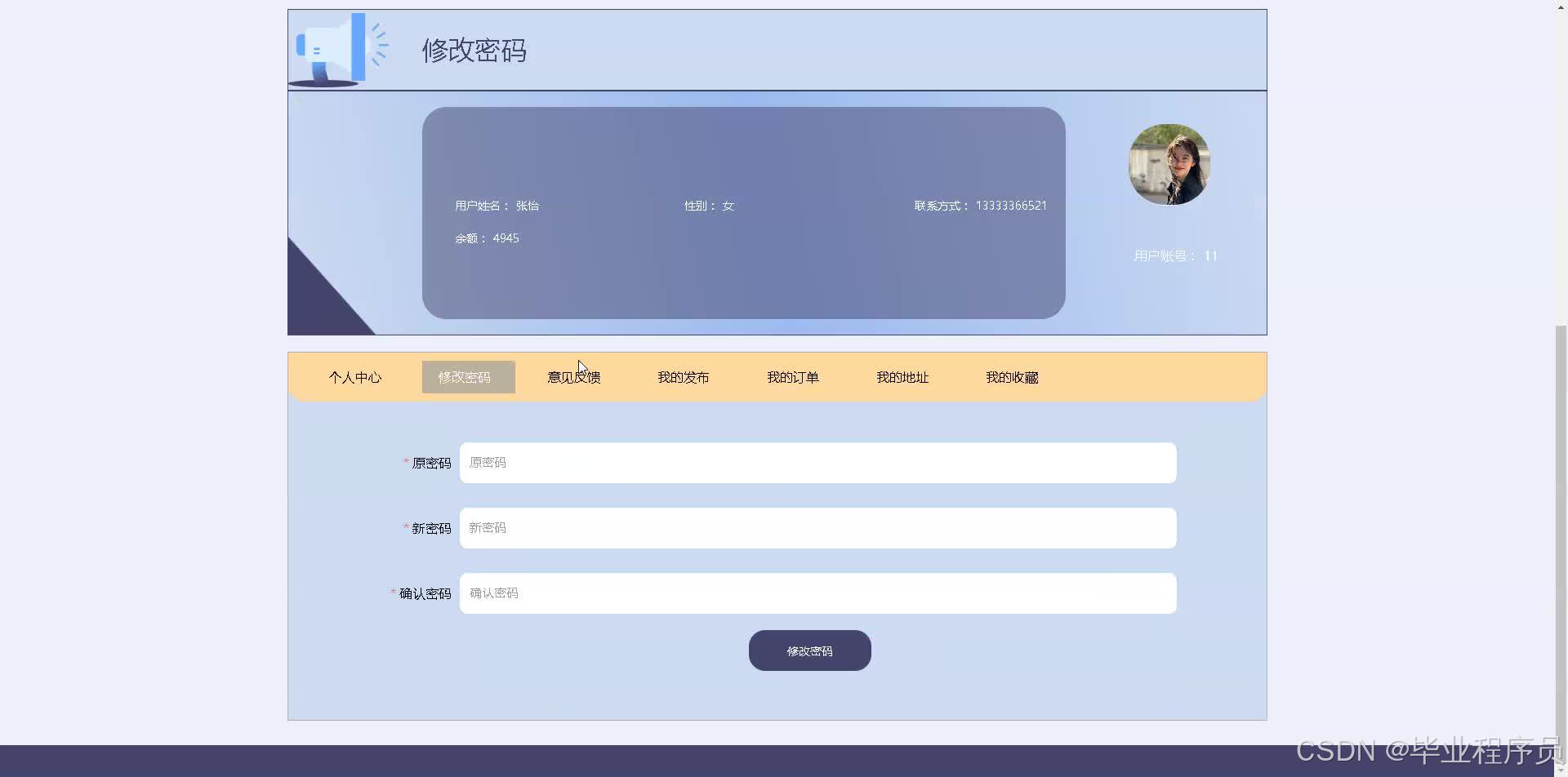This screenshot has height=777, width=1568.
Task: Click the page heading 修改密码
Action: click(x=474, y=51)
